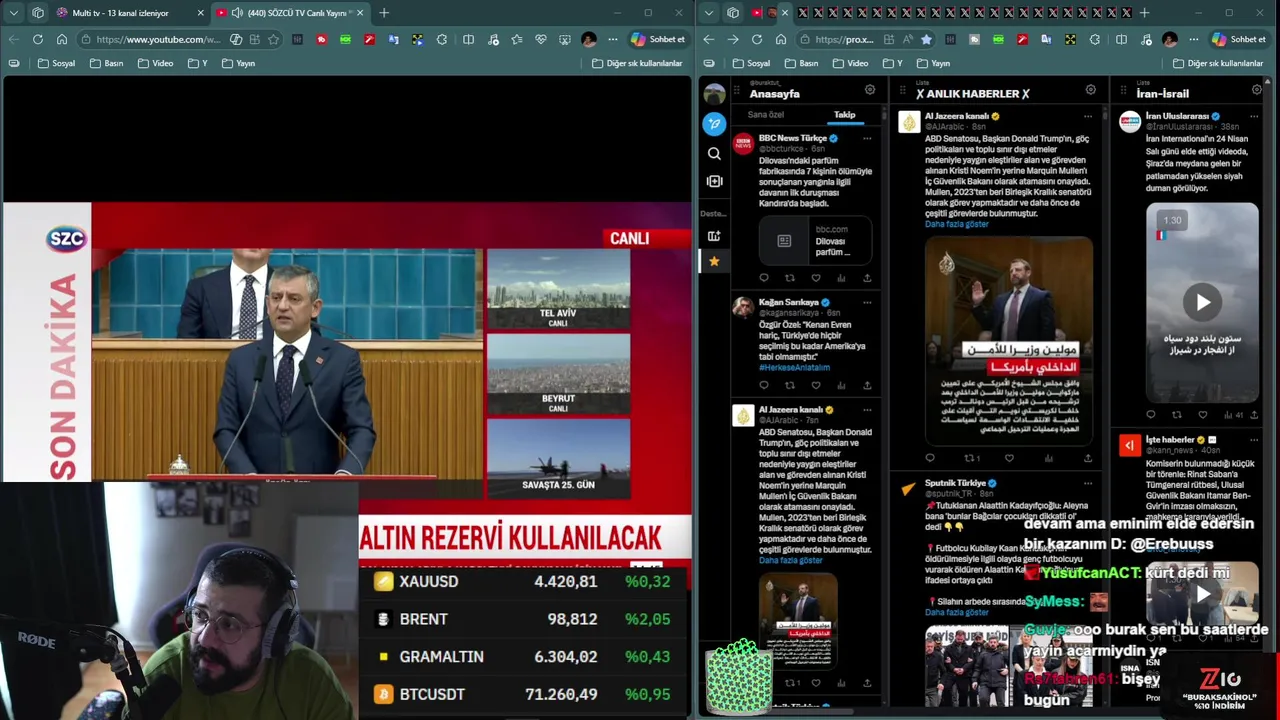Reply to the BBC News Türkçe post
The image size is (1280, 720).
pyautogui.click(x=764, y=278)
